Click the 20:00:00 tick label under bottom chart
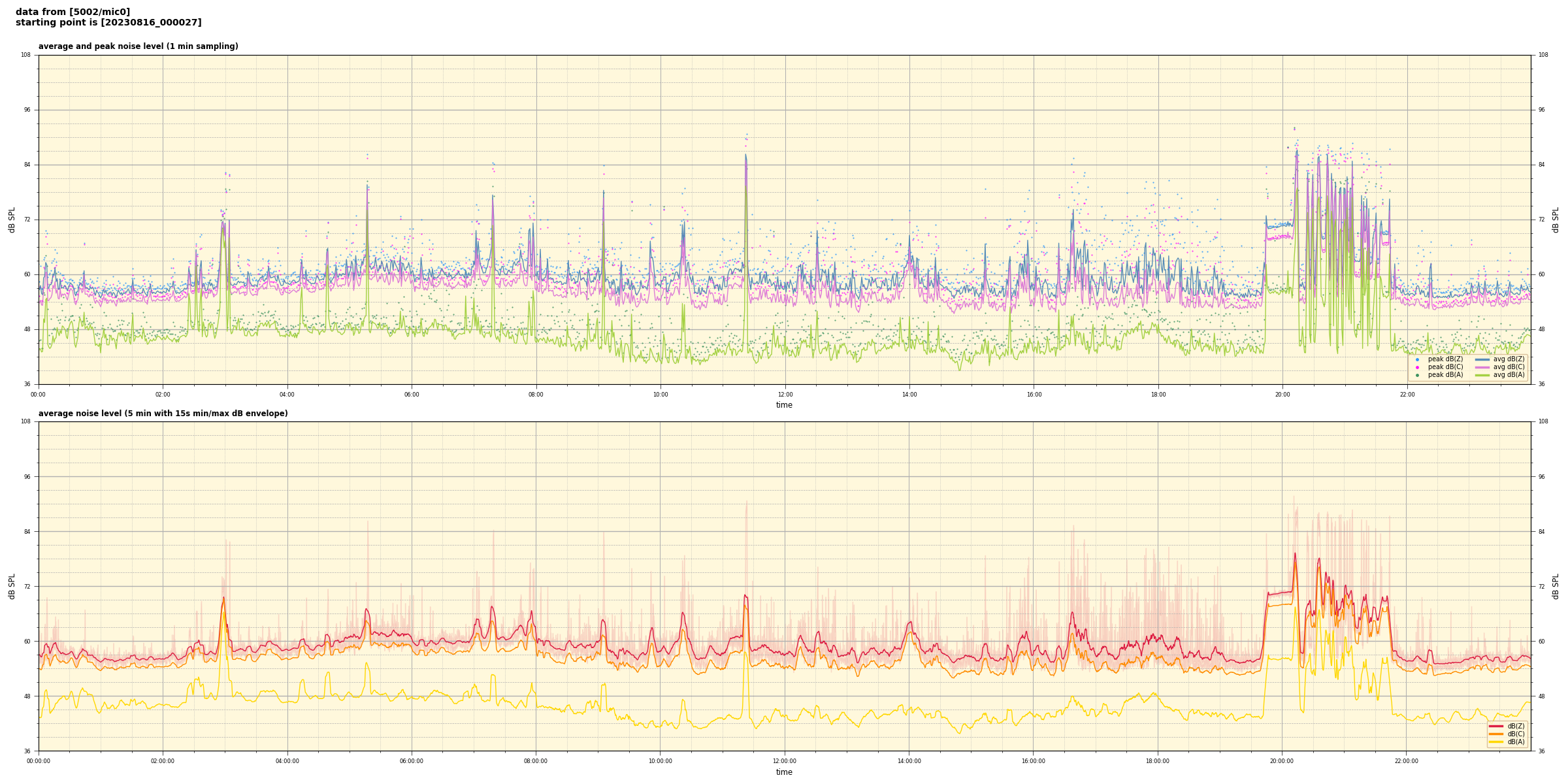The width and height of the screenshot is (1568, 784). [1282, 761]
